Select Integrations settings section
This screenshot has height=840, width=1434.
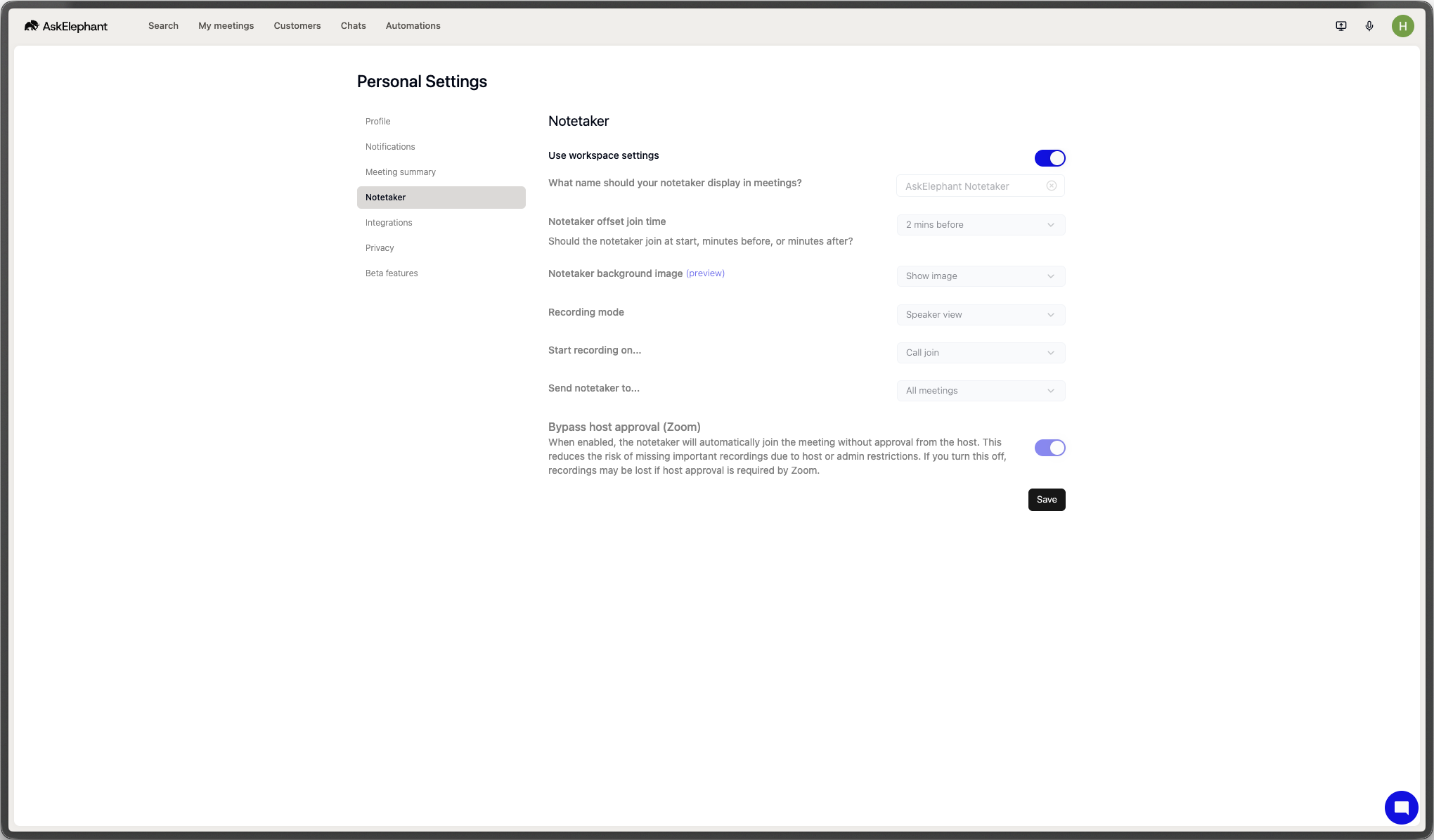[441, 223]
